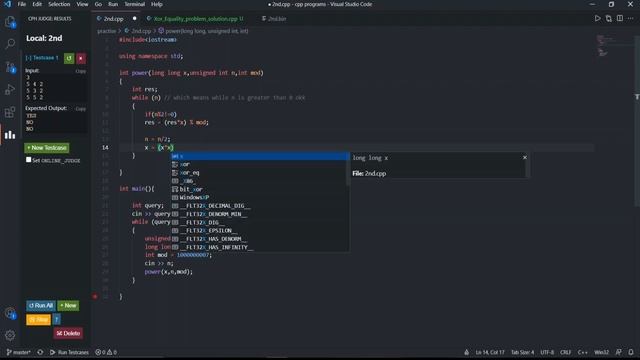This screenshot has height=360, width=640.
Task: Open the Manage gear icon
Action: pos(10,335)
